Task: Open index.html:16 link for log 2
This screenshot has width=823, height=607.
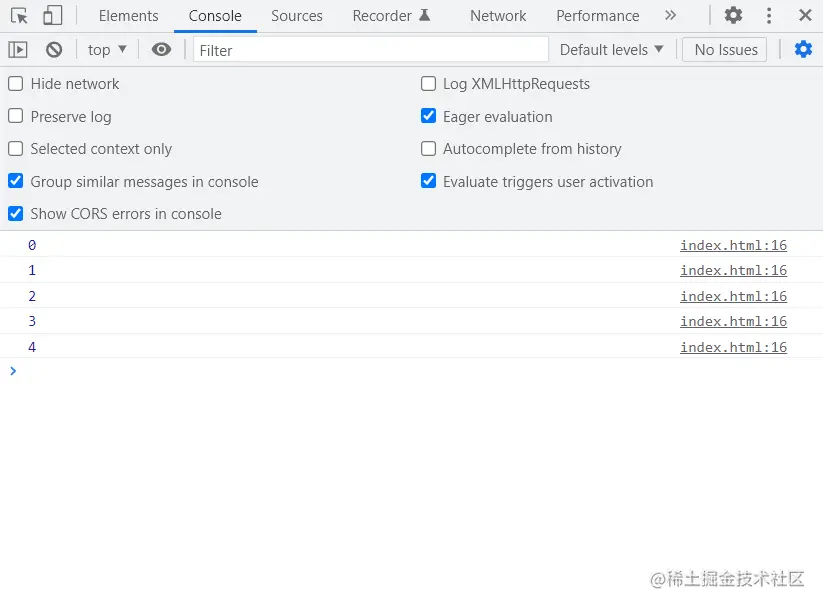Action: [x=733, y=296]
